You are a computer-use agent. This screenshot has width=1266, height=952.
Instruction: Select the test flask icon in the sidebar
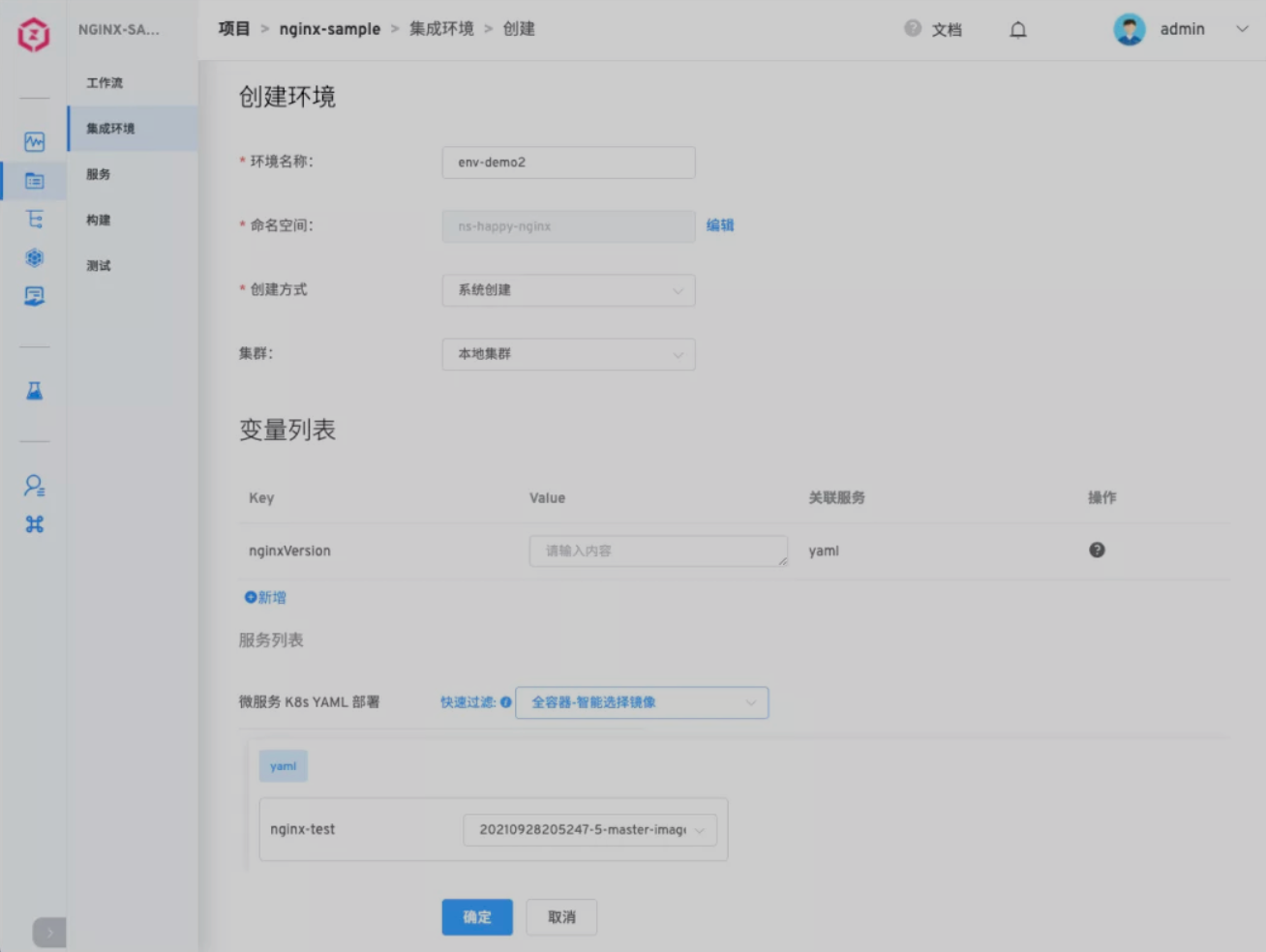[34, 390]
